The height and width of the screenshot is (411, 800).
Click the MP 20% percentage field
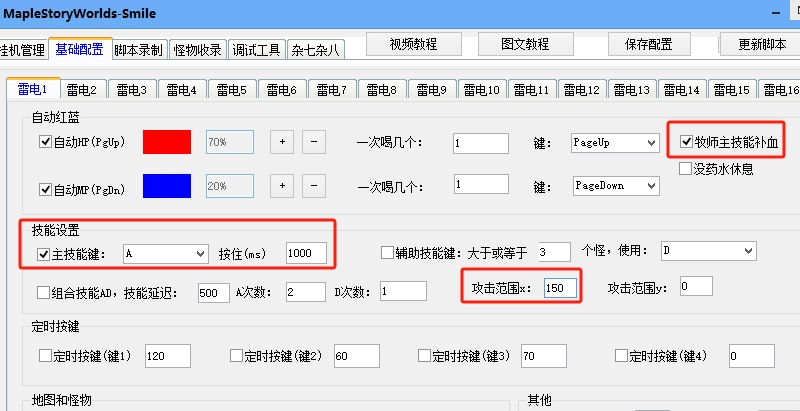click(230, 186)
